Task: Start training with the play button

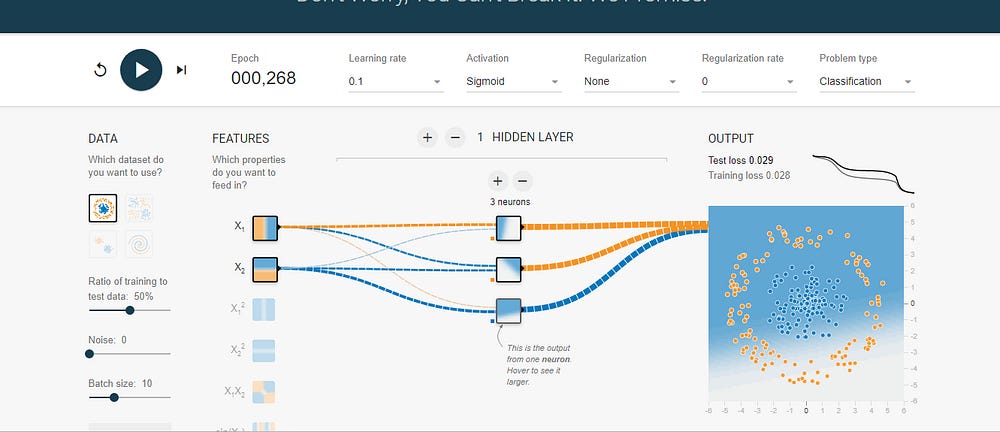Action: click(x=141, y=70)
